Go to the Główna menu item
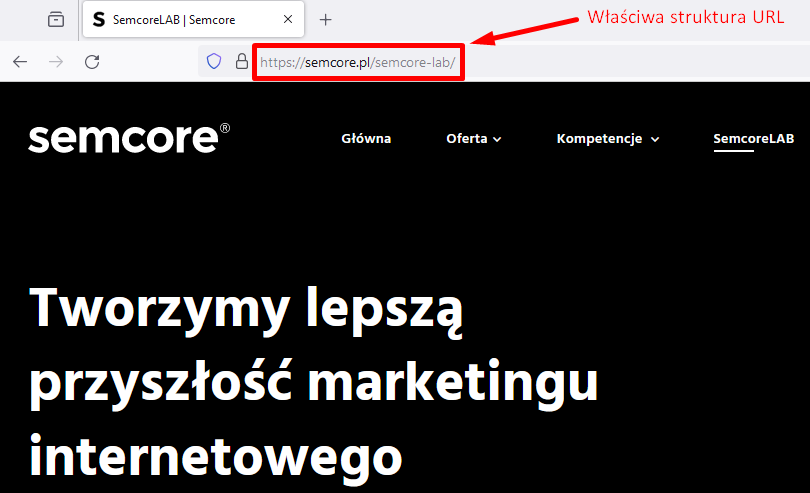 (366, 138)
